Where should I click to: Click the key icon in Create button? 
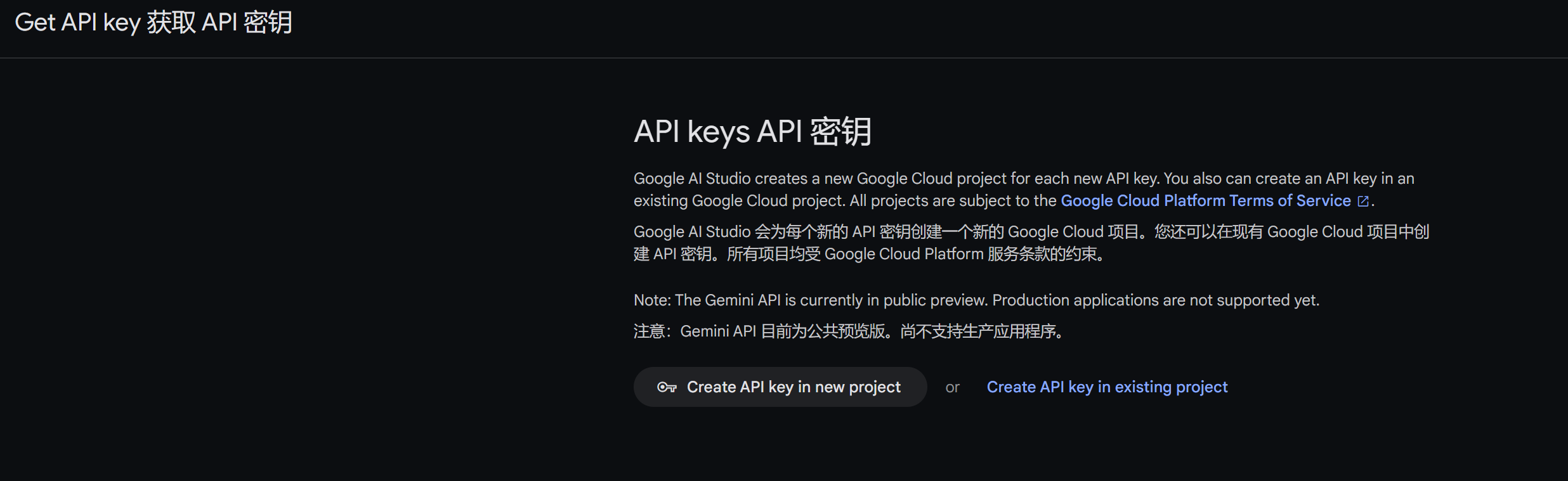(x=666, y=387)
